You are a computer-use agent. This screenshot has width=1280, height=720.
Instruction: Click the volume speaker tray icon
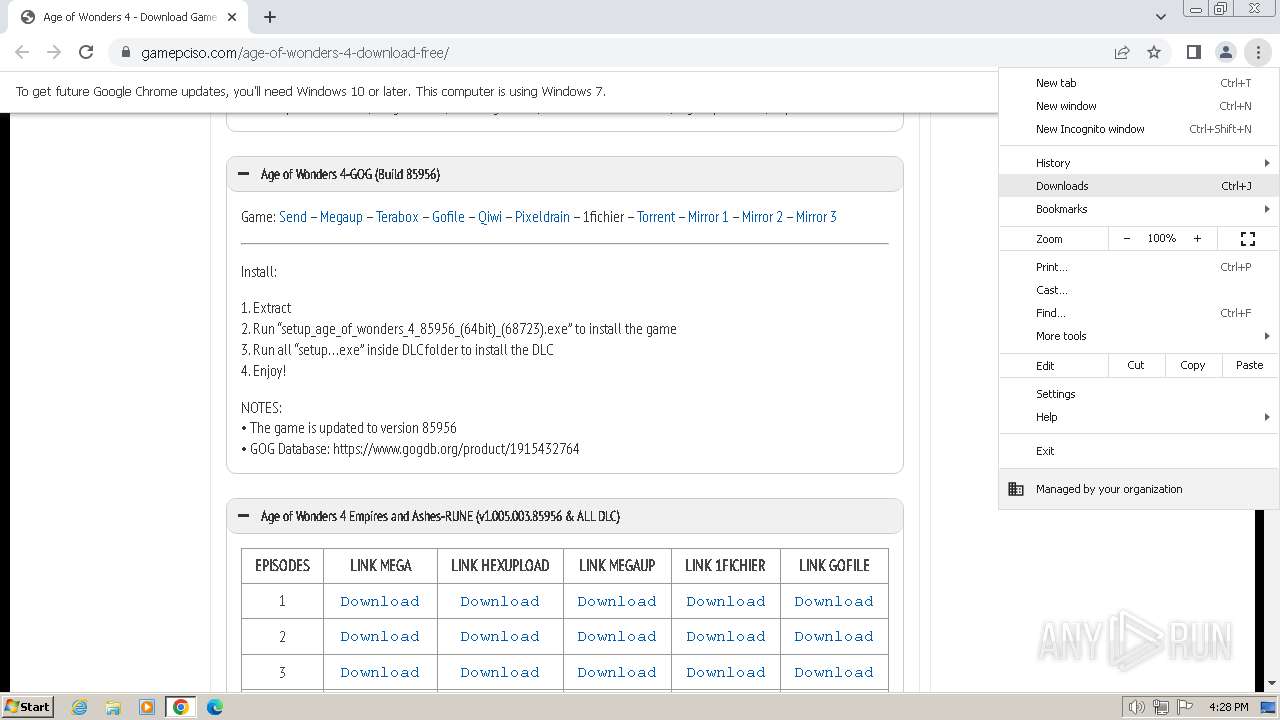pyautogui.click(x=1137, y=707)
